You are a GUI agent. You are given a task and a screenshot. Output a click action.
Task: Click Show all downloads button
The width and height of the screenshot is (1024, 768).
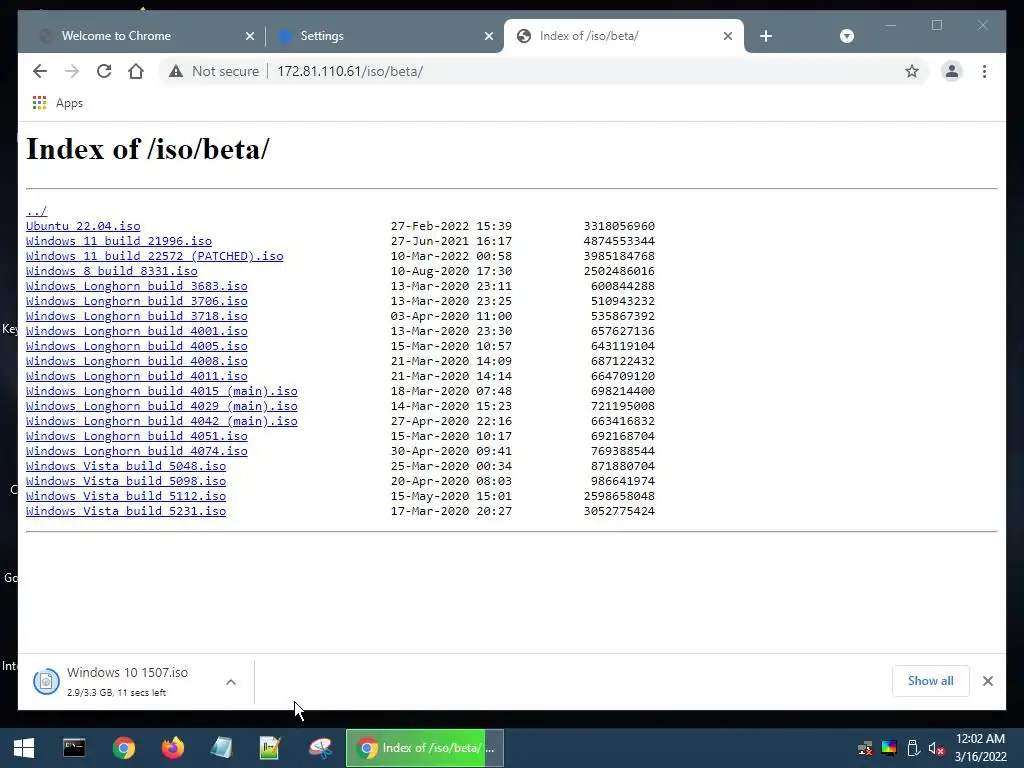pyautogui.click(x=930, y=680)
